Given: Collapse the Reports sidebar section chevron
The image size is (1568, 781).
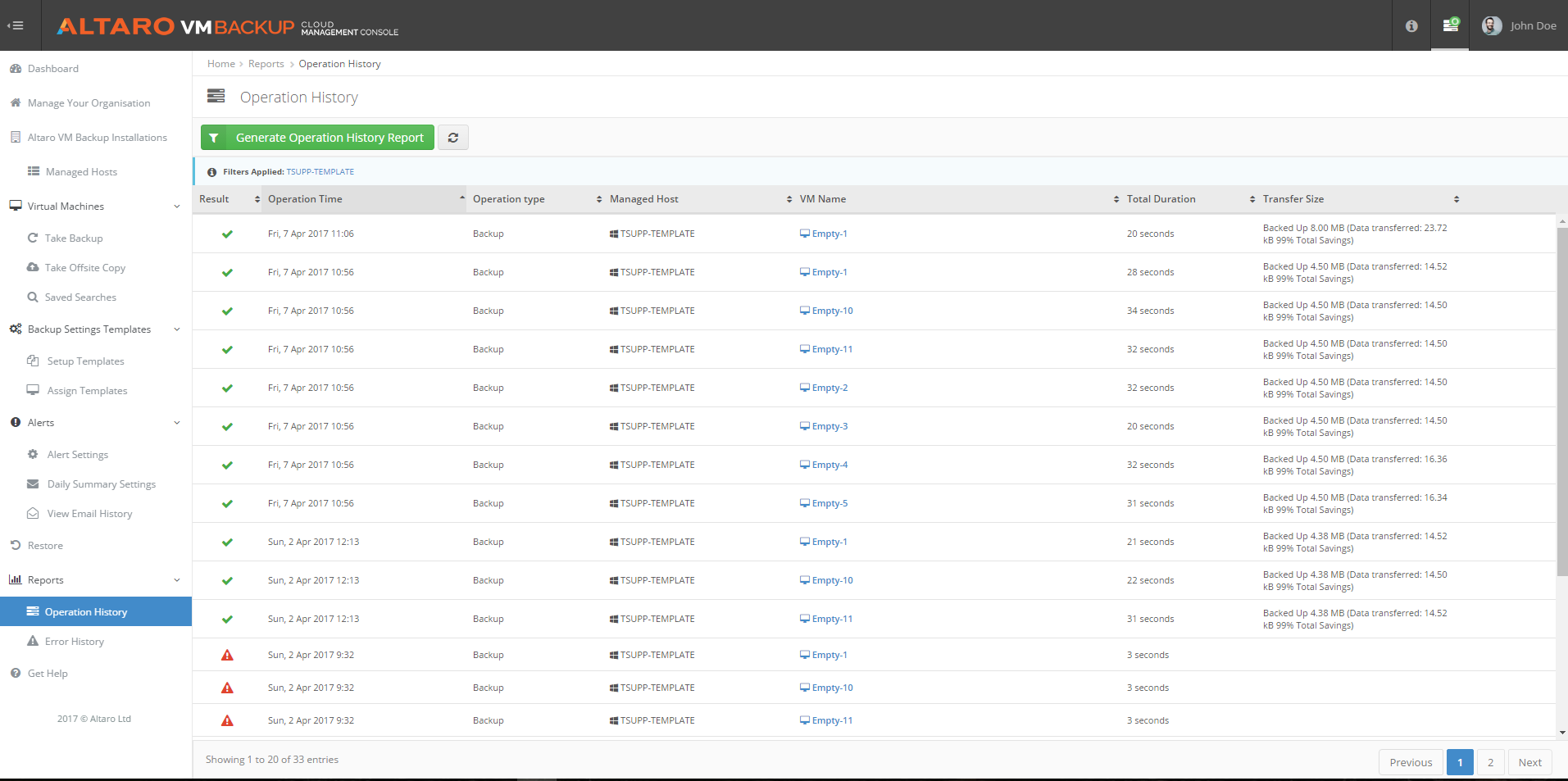Looking at the screenshot, I should click(x=177, y=580).
